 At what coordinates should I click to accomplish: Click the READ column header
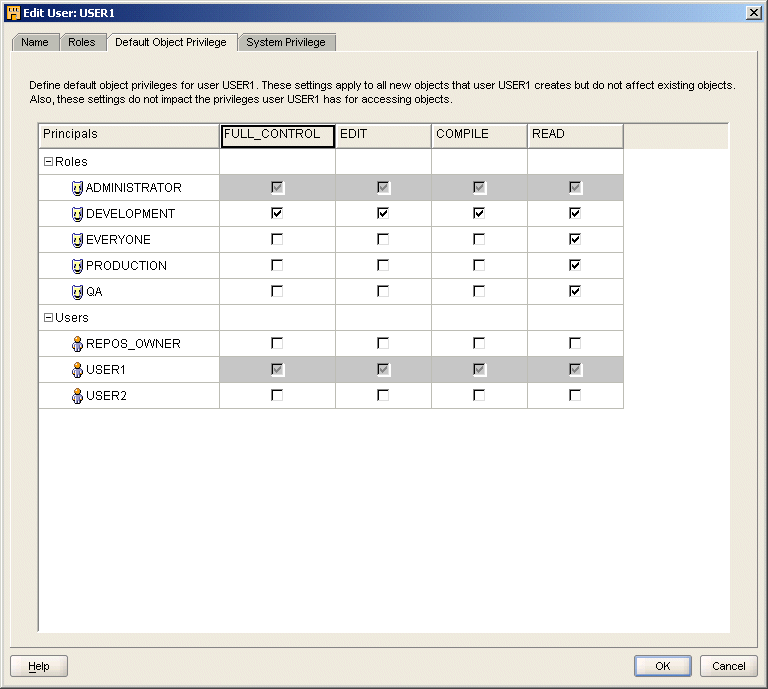[576, 136]
